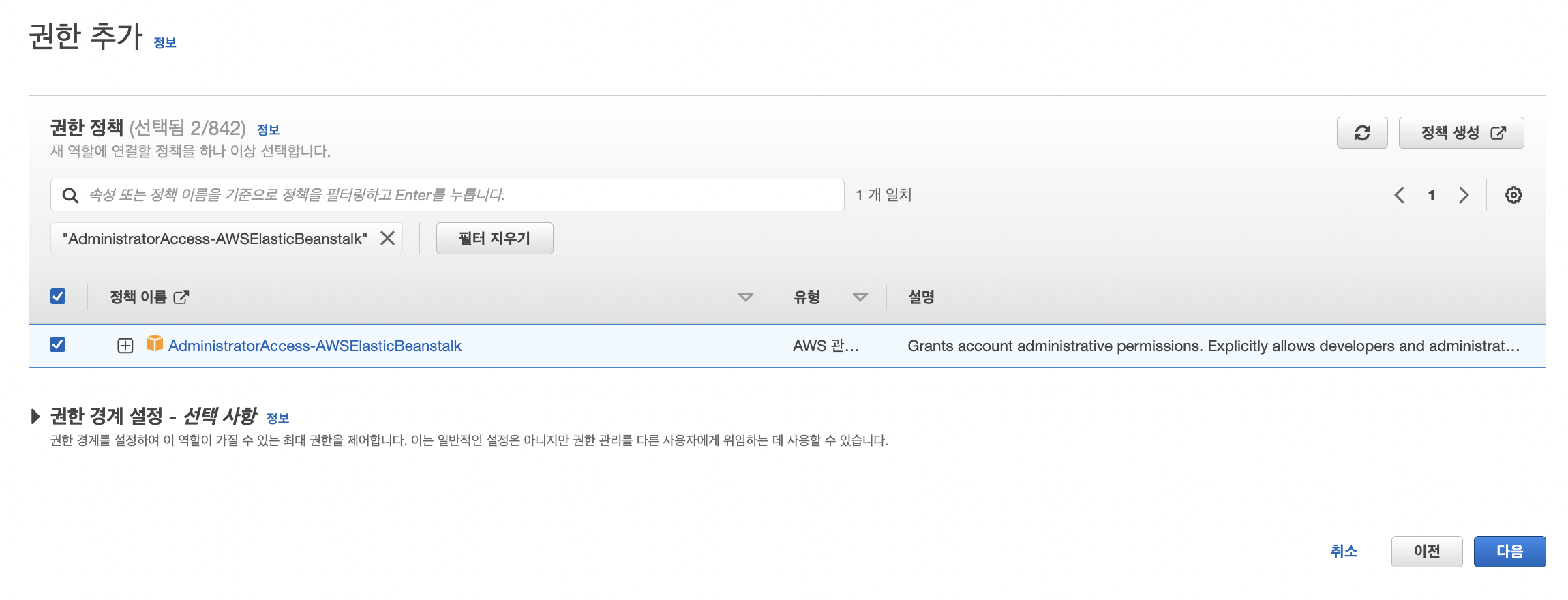Click the 유형 column header label
Viewport: 1568px width, 600px height.
[806, 297]
